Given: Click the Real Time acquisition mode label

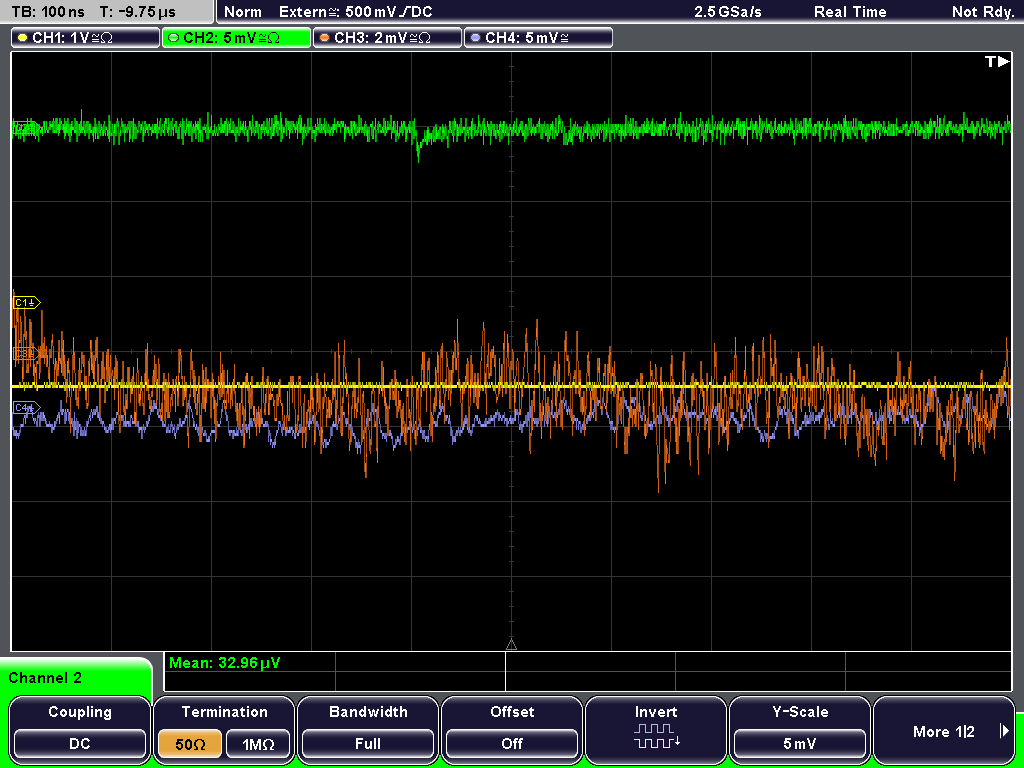Looking at the screenshot, I should [x=850, y=12].
